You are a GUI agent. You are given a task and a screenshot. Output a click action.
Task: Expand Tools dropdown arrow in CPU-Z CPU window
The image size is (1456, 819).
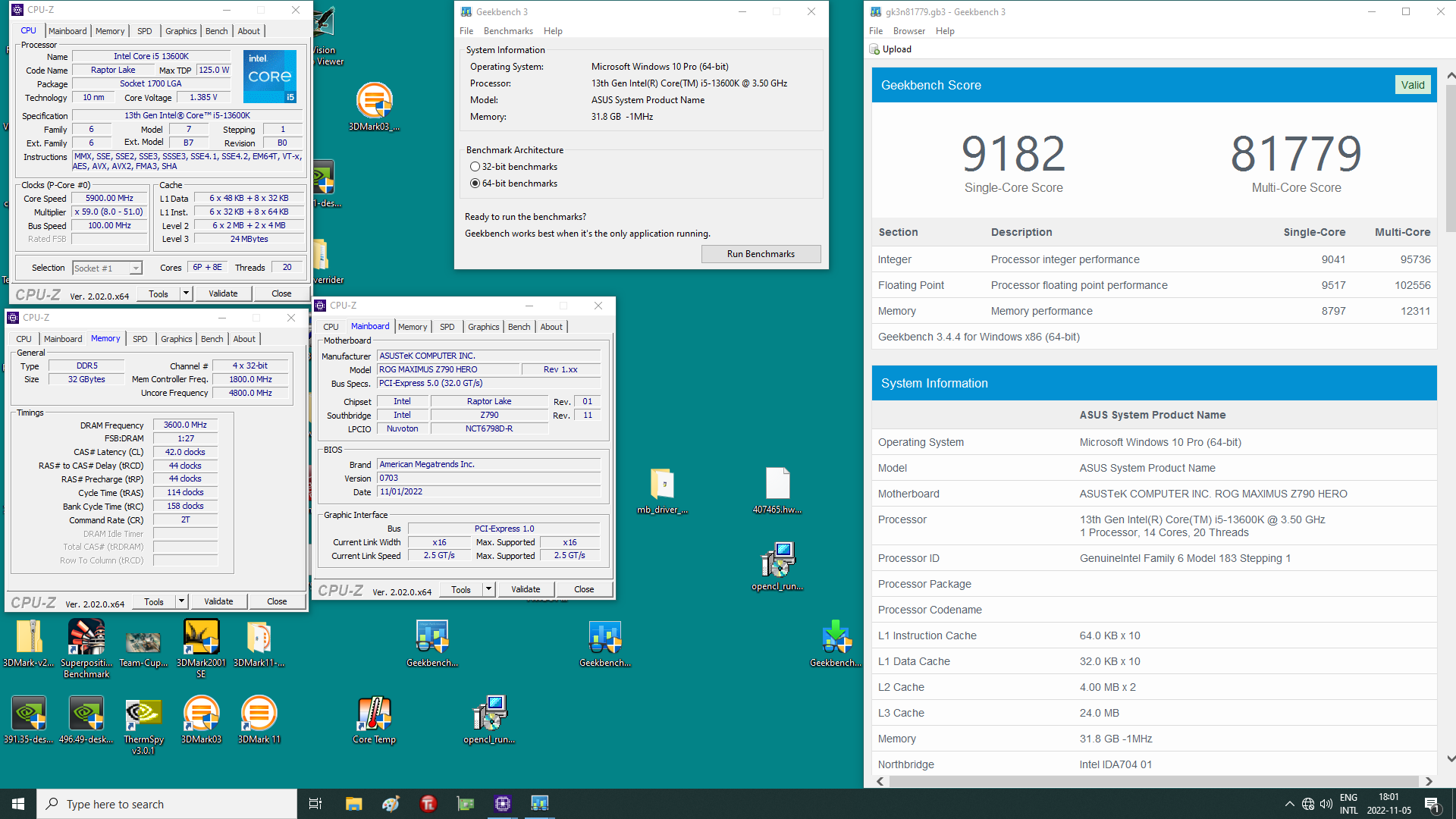(186, 293)
